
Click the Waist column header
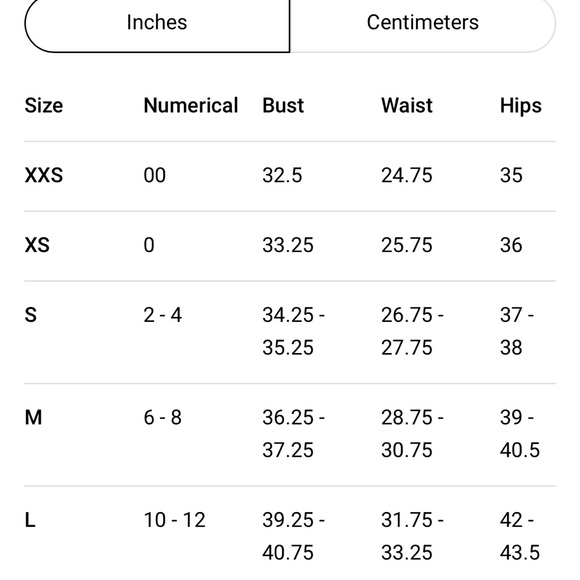click(x=407, y=106)
